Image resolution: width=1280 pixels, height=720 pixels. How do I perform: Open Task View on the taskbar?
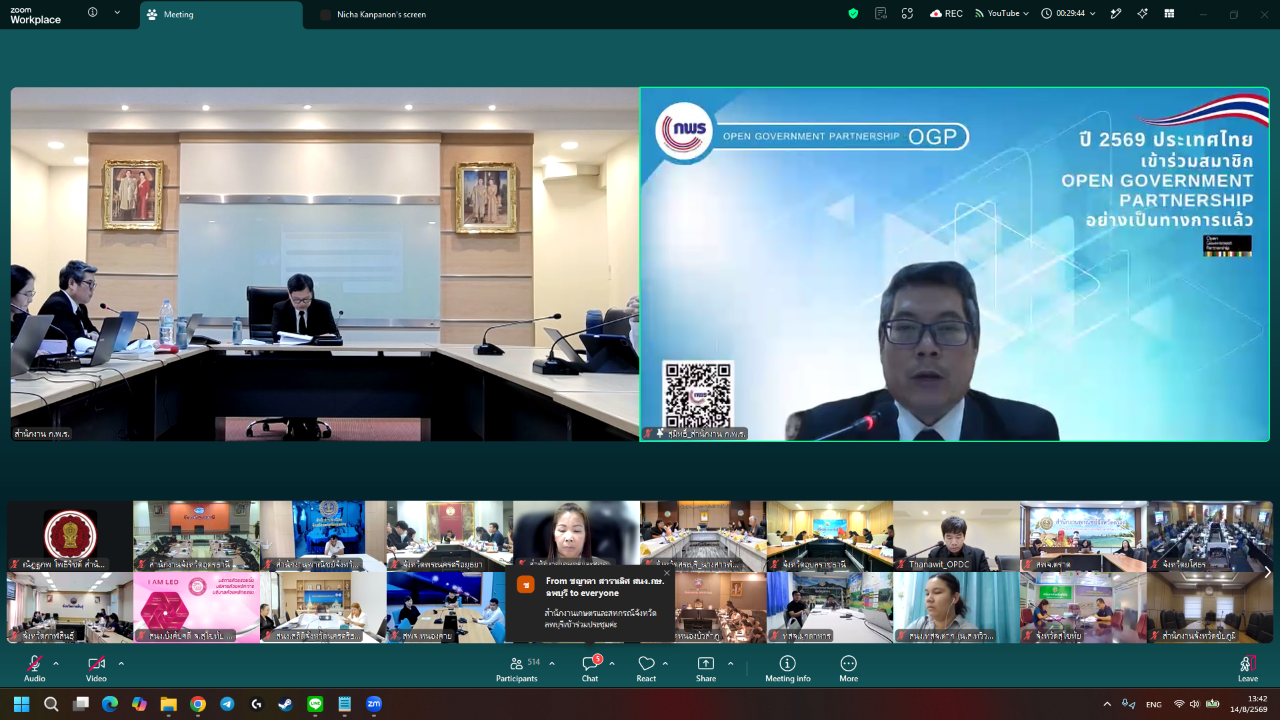(81, 704)
